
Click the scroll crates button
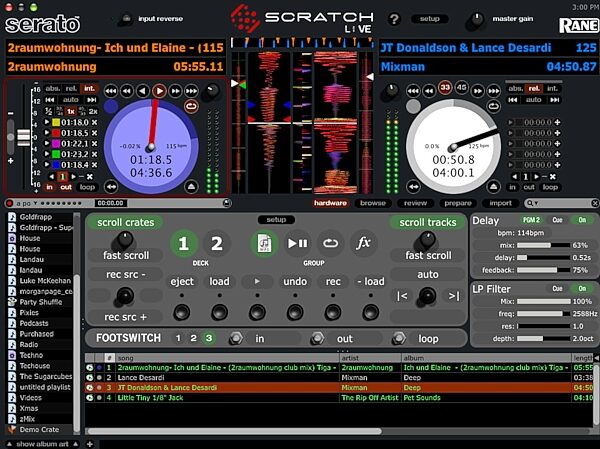(x=126, y=222)
